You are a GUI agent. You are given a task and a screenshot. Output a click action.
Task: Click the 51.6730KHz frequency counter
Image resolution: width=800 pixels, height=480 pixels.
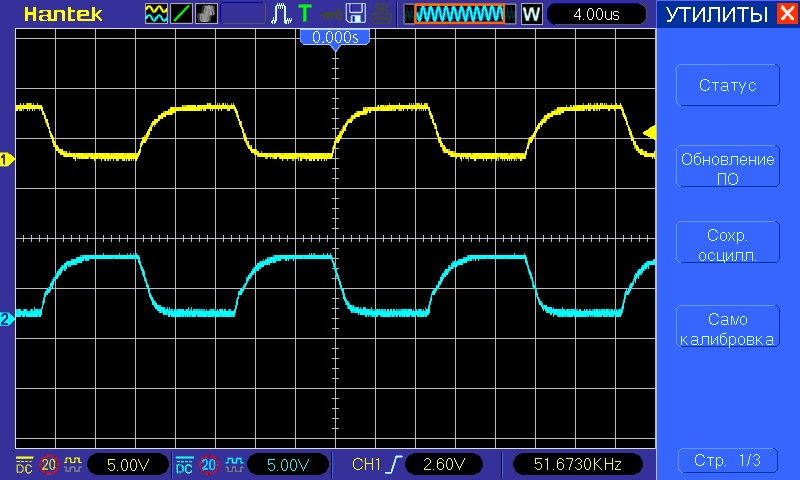(x=578, y=464)
